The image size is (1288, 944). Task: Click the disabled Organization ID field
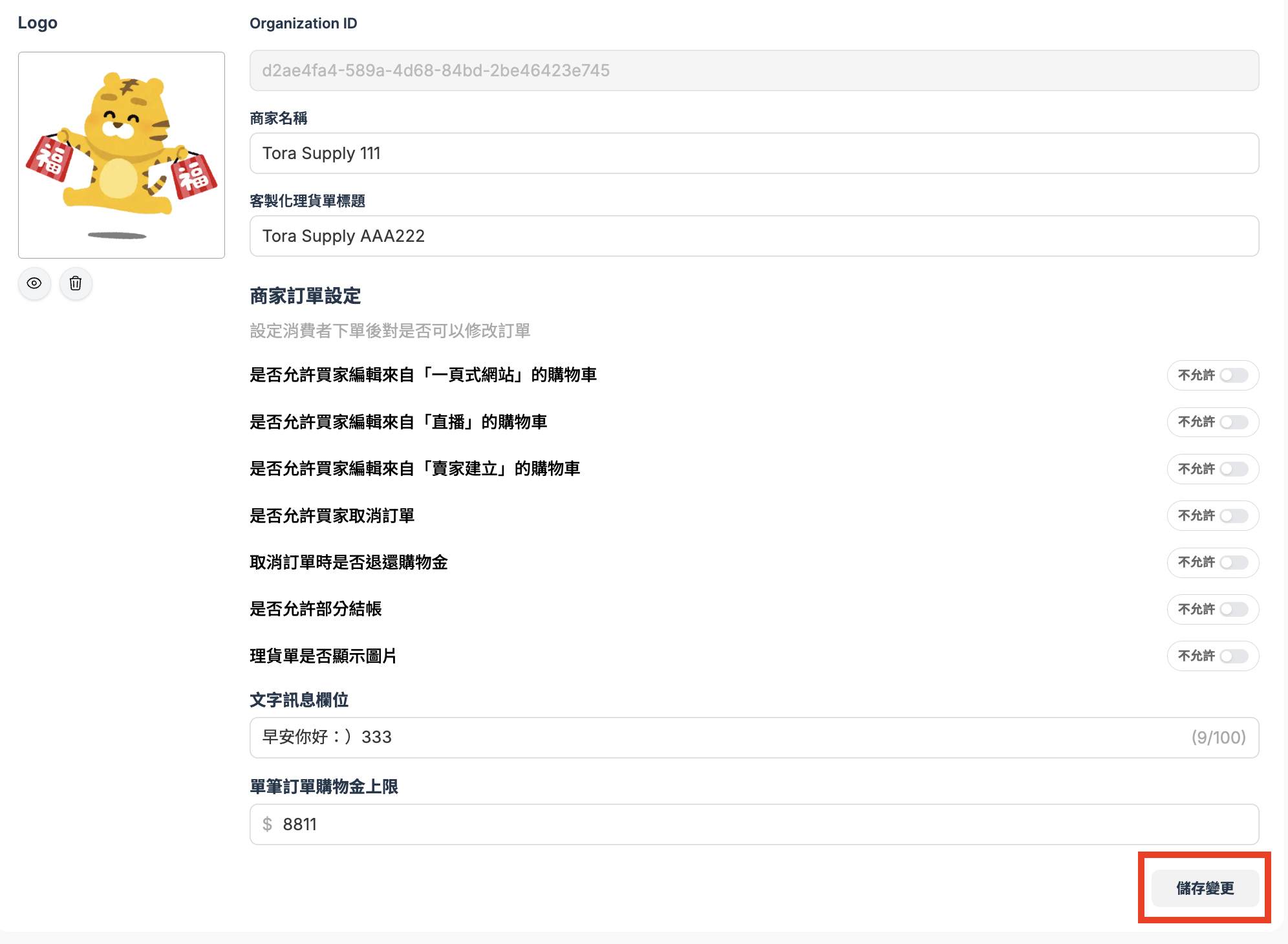[753, 71]
